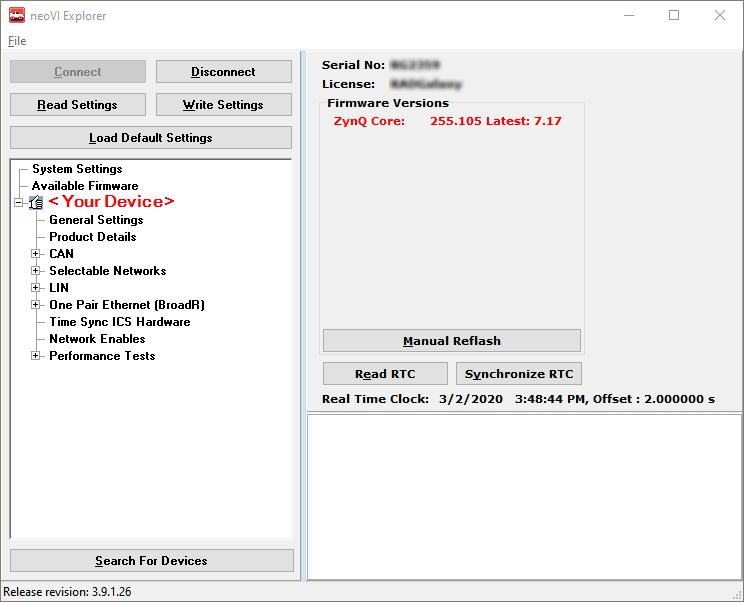
Task: Select the CAN item label
Action: coord(62,254)
